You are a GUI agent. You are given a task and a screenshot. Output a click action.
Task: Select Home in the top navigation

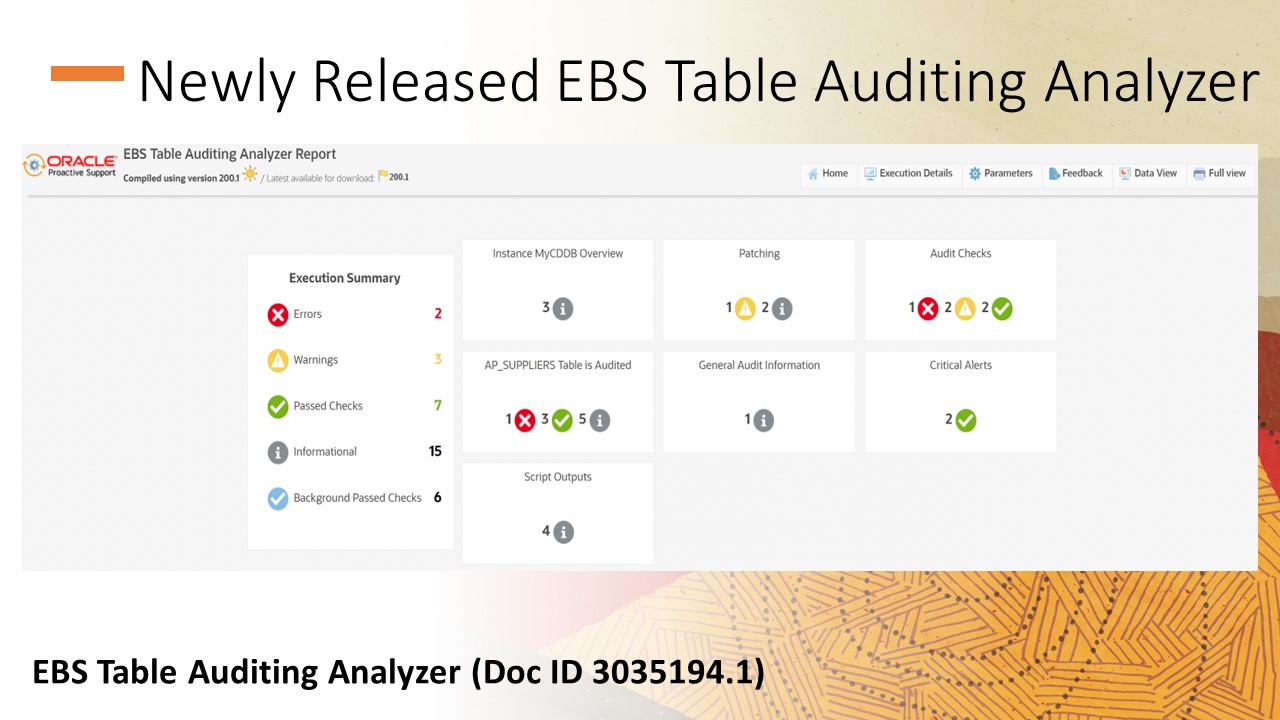(x=828, y=173)
